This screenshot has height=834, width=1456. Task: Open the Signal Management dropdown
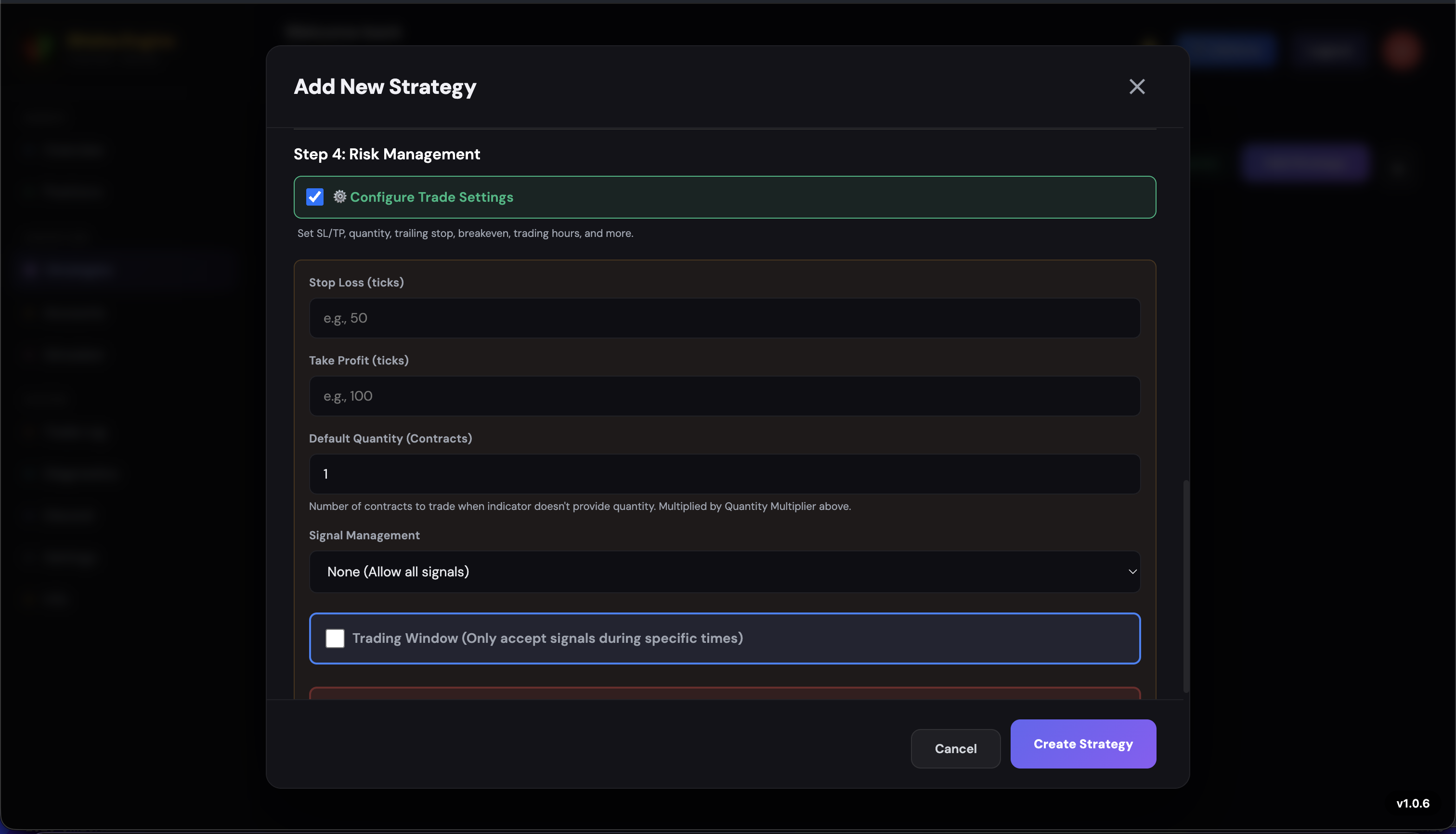coord(724,572)
